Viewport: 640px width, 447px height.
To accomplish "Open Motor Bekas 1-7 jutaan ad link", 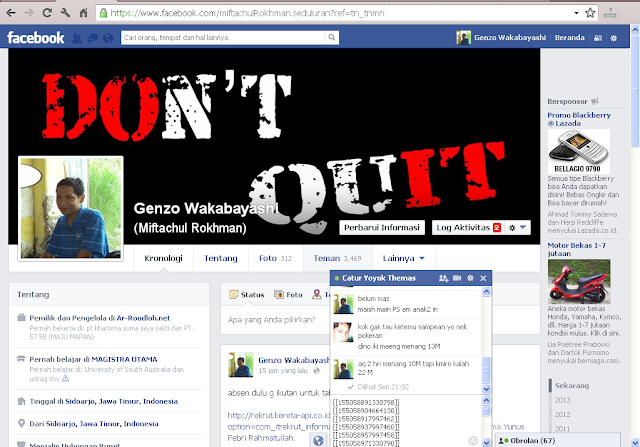I will pos(576,249).
